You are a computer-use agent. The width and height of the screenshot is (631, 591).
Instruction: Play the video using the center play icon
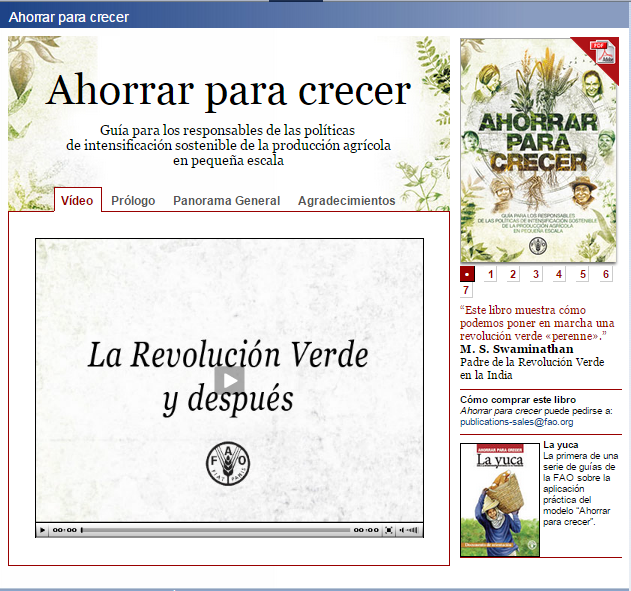click(x=229, y=380)
